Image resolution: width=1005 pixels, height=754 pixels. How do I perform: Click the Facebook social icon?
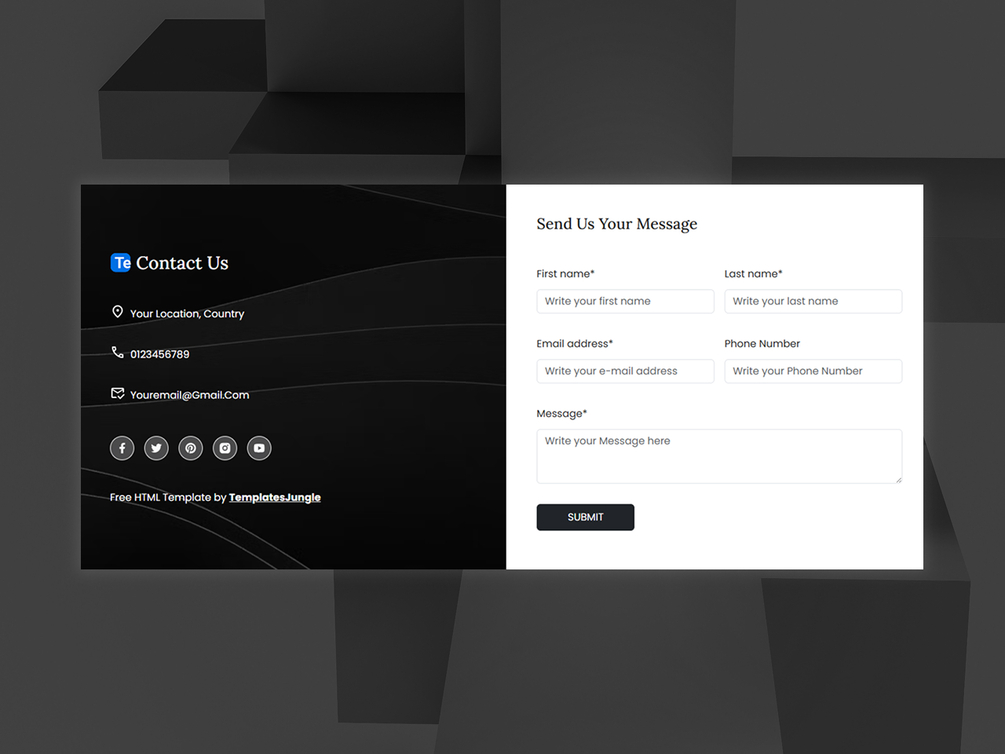122,448
